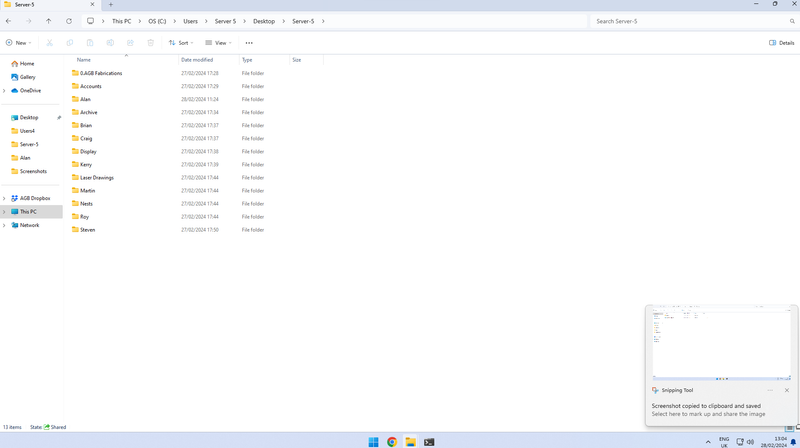Click the Snipping Tool screenshot thumbnail
The image size is (800, 448).
721,343
